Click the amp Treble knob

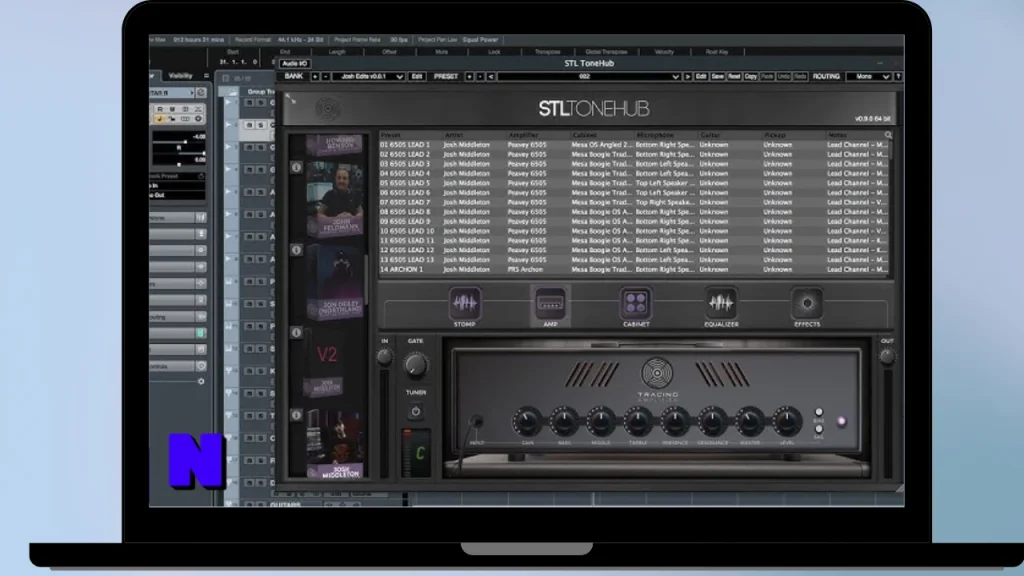tap(638, 422)
